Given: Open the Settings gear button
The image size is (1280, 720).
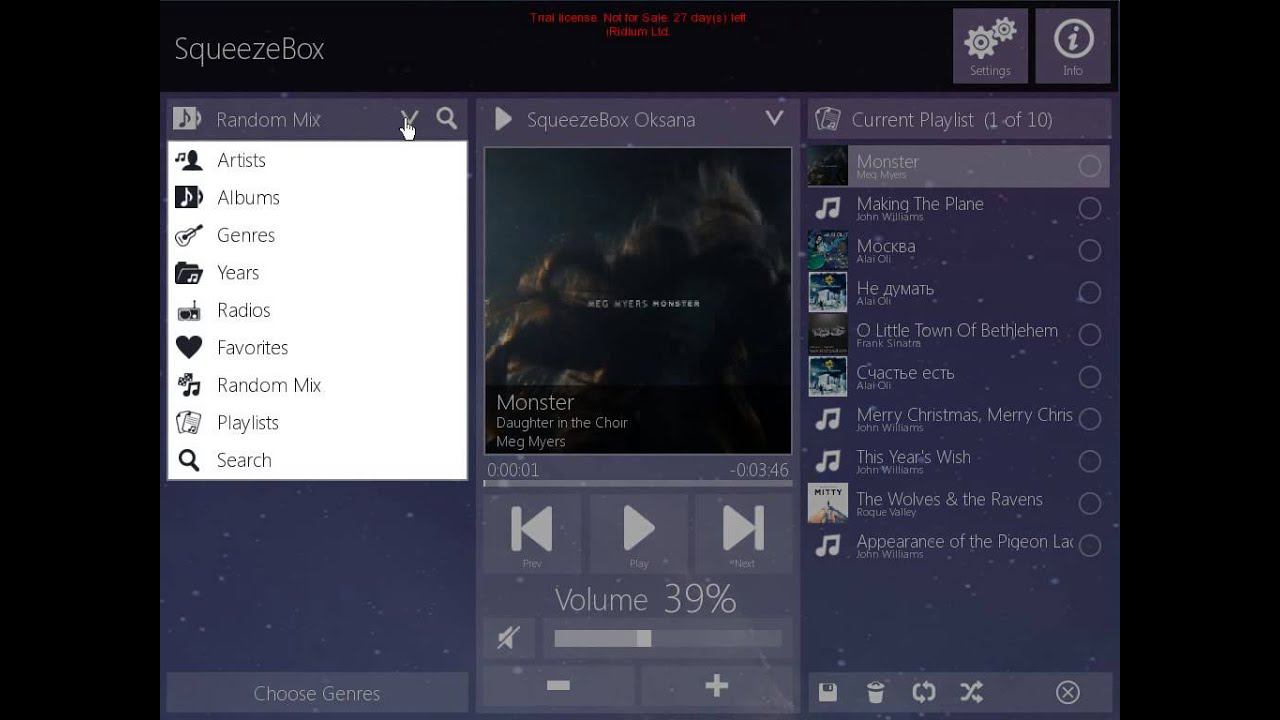Looking at the screenshot, I should (x=990, y=46).
